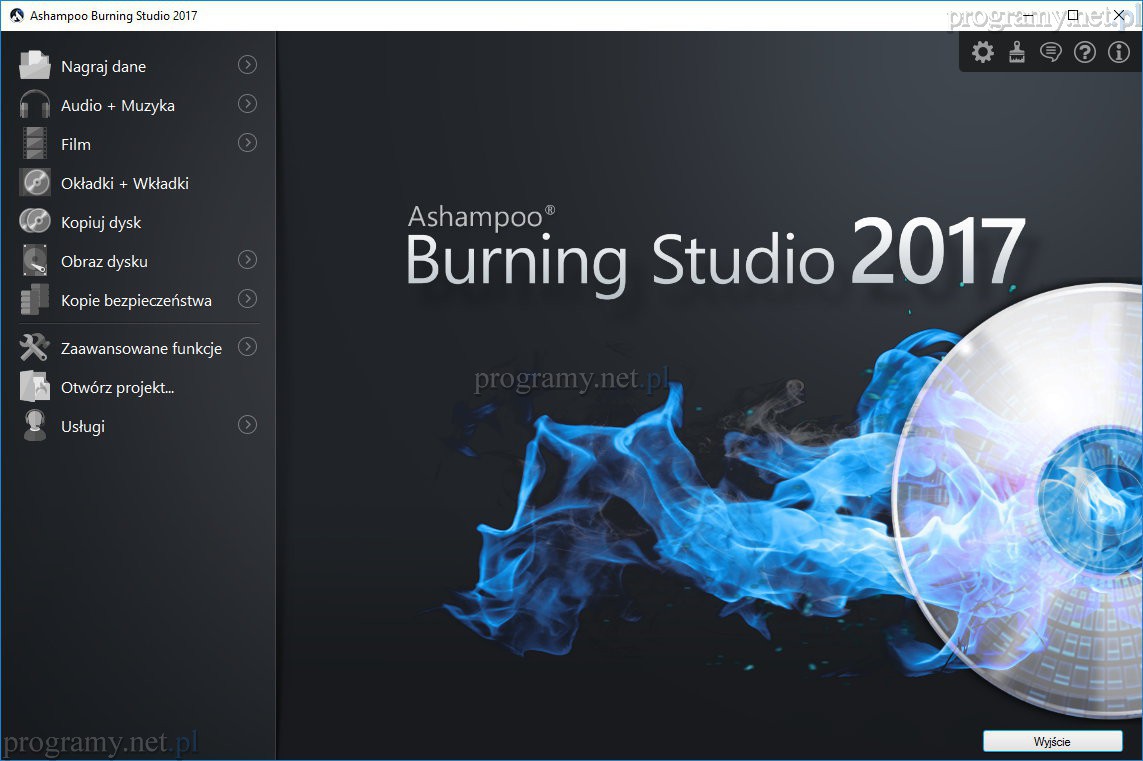Image resolution: width=1143 pixels, height=761 pixels.
Task: Expand the Film submenu arrow
Action: coord(247,143)
